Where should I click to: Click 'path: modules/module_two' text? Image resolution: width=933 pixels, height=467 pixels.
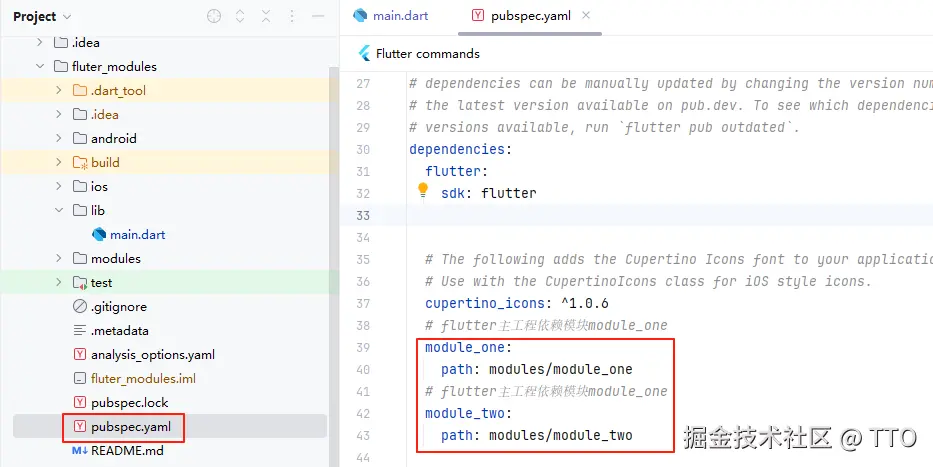[x=537, y=435]
